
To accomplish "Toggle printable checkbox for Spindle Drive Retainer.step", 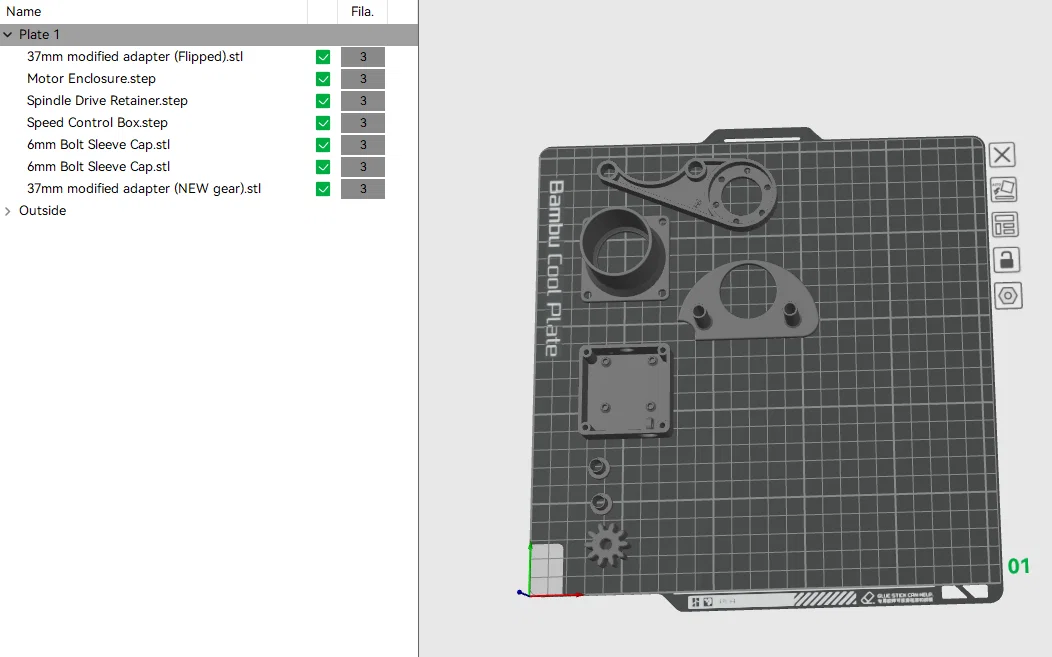I will point(323,101).
